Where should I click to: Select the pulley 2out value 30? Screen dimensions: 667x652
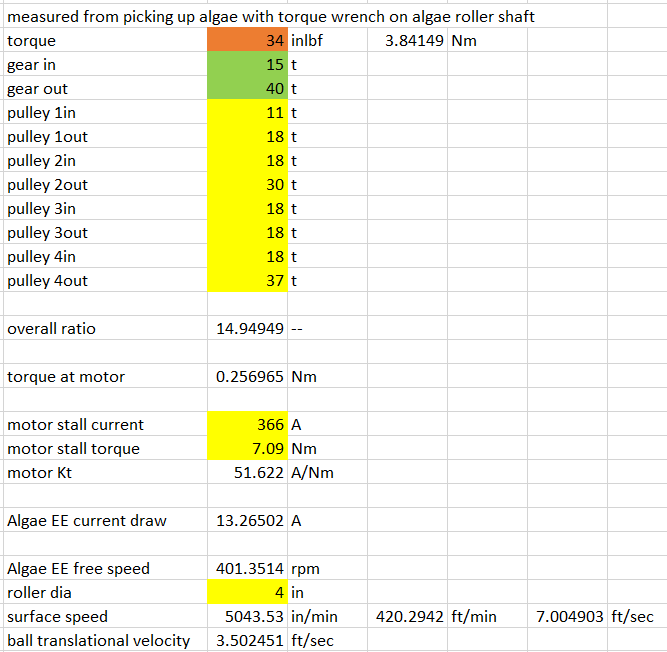tap(248, 185)
